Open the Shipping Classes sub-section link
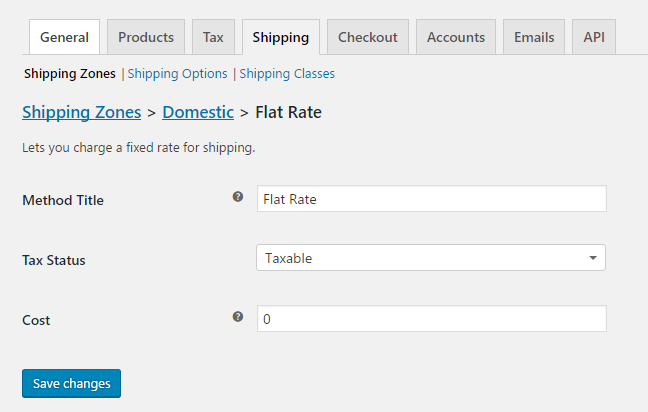 287,74
